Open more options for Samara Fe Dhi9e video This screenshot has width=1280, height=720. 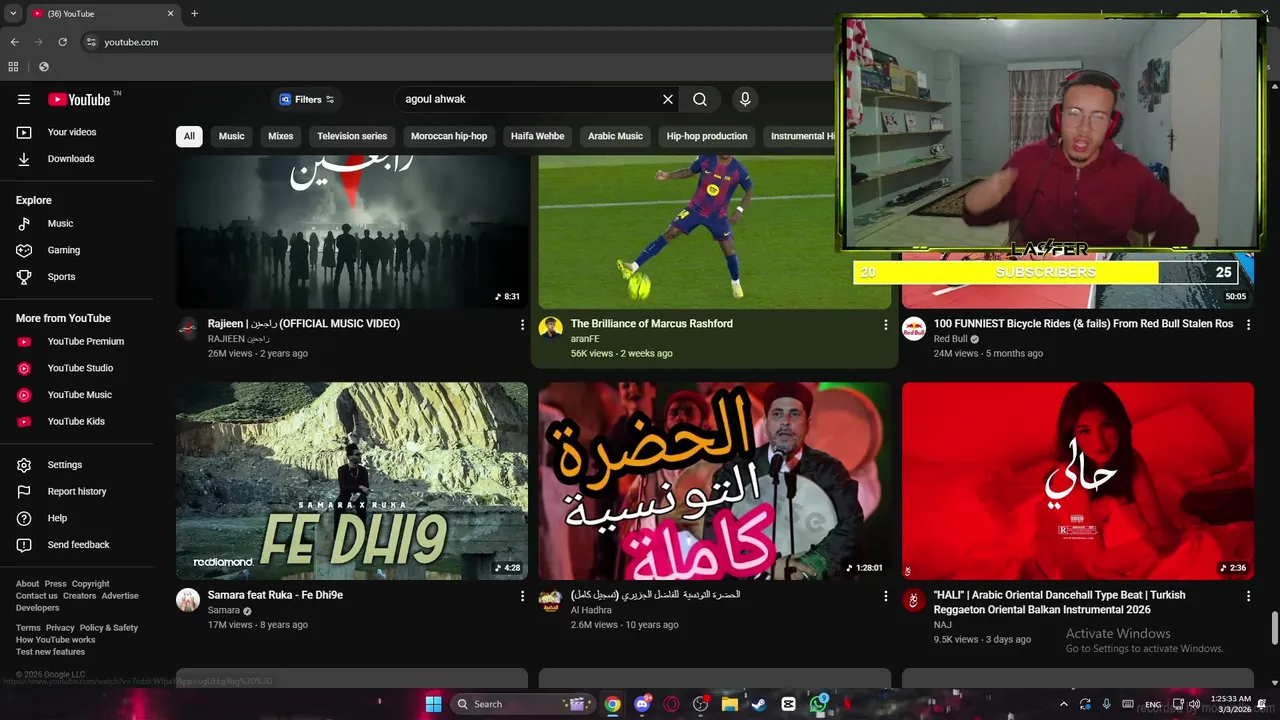[x=522, y=596]
